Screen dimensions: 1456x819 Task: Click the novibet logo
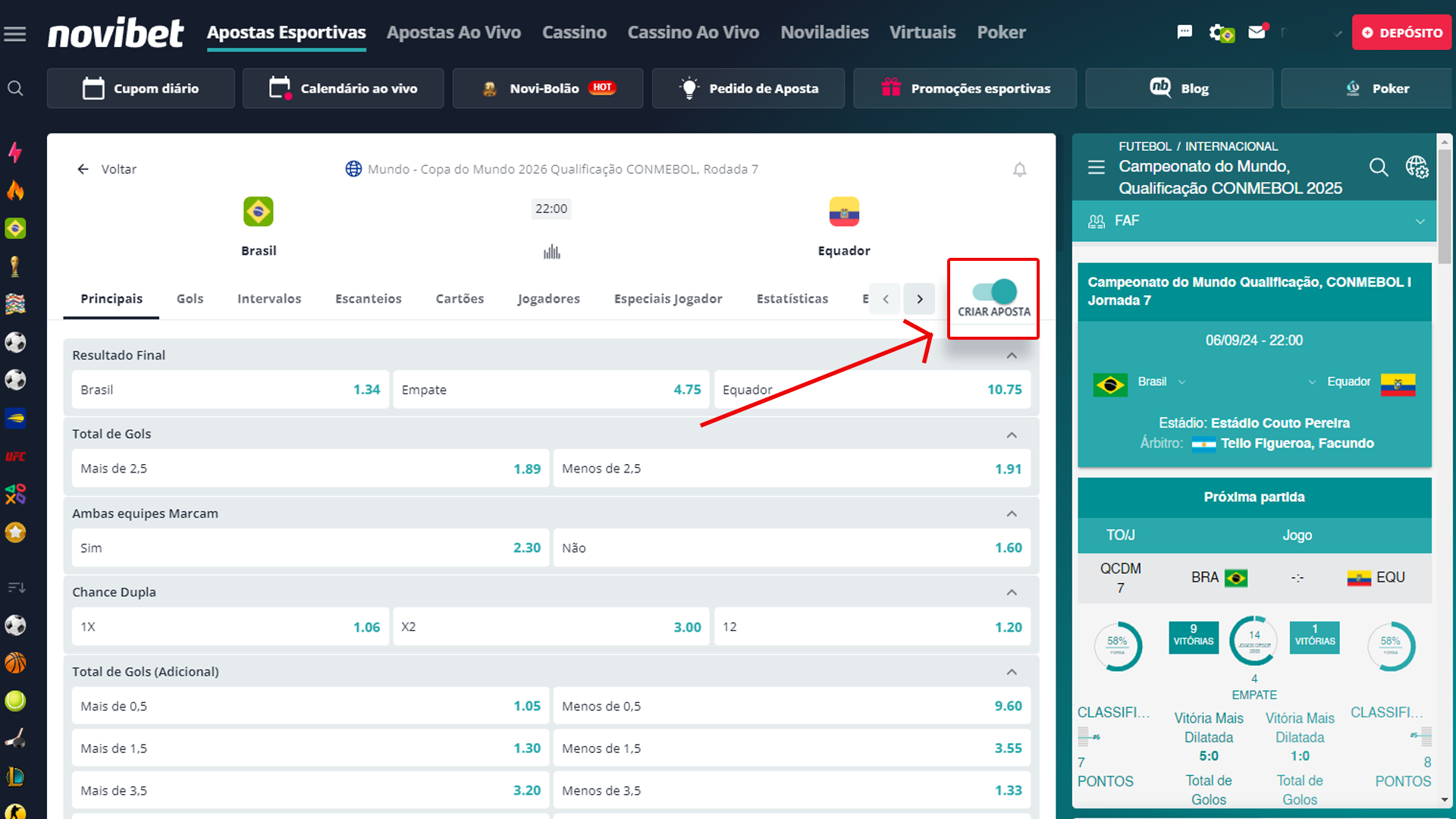coord(115,33)
